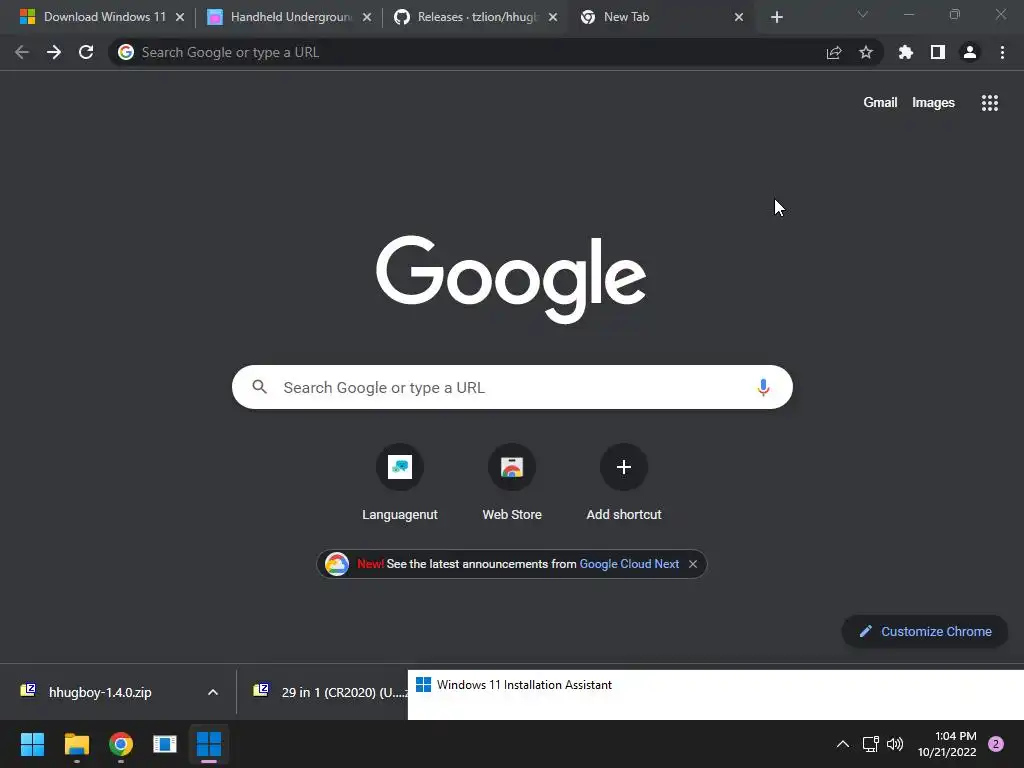Open Gmail link
This screenshot has height=768, width=1024.
click(x=880, y=103)
